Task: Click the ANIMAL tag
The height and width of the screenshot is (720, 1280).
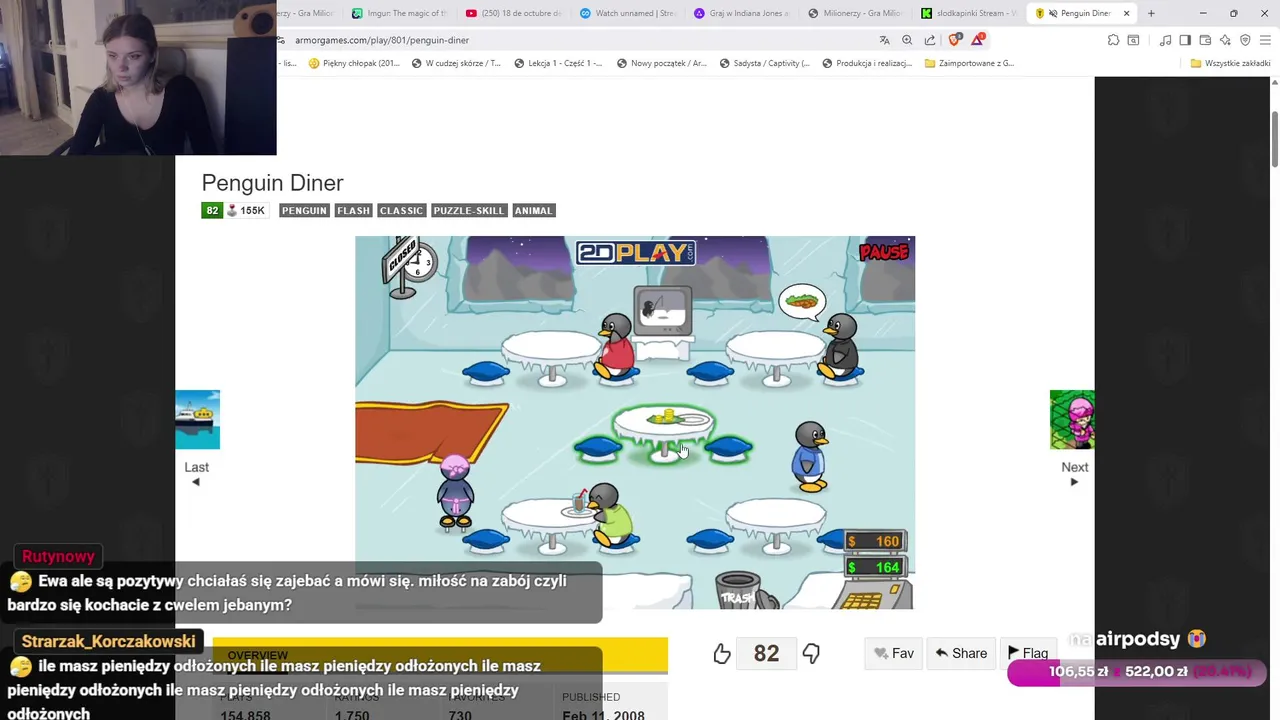Action: click(x=533, y=211)
